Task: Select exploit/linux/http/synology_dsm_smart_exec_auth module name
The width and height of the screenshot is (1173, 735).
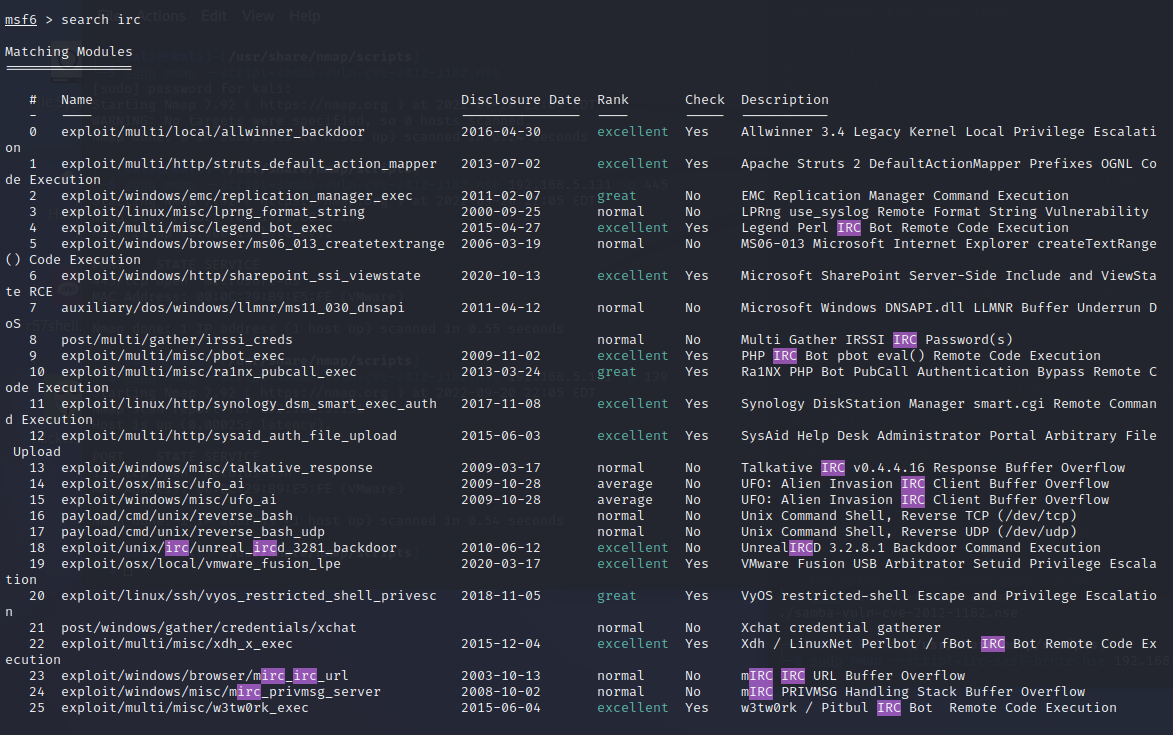Action: (248, 404)
